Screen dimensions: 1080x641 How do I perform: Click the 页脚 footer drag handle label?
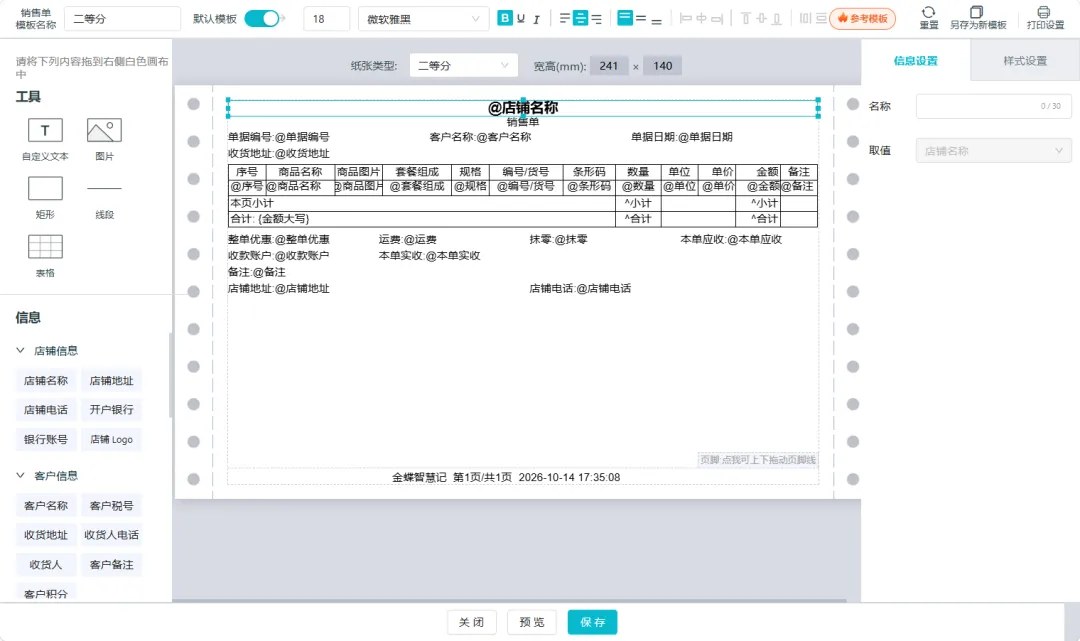758,459
